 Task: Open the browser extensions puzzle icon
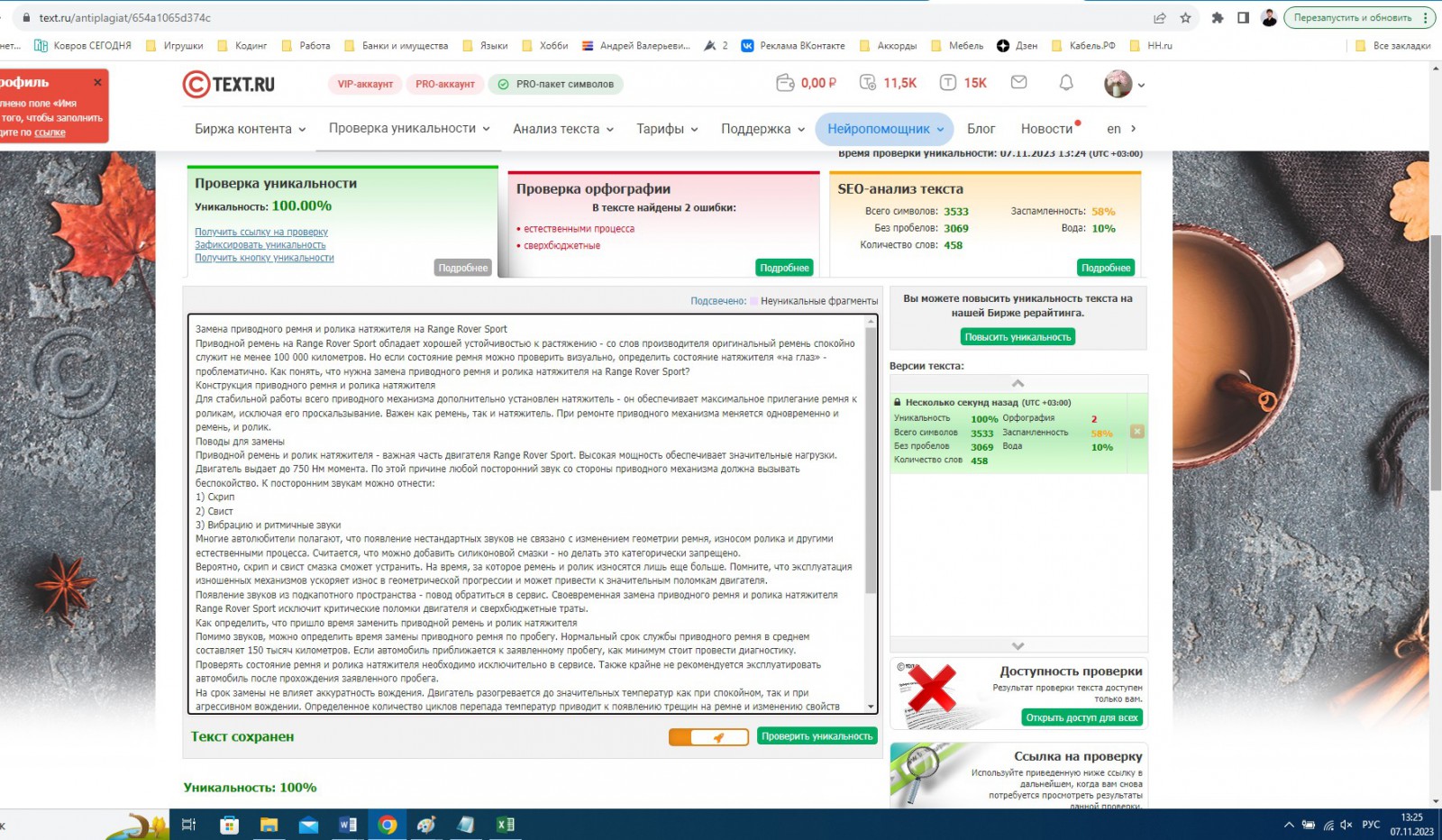tap(1218, 18)
